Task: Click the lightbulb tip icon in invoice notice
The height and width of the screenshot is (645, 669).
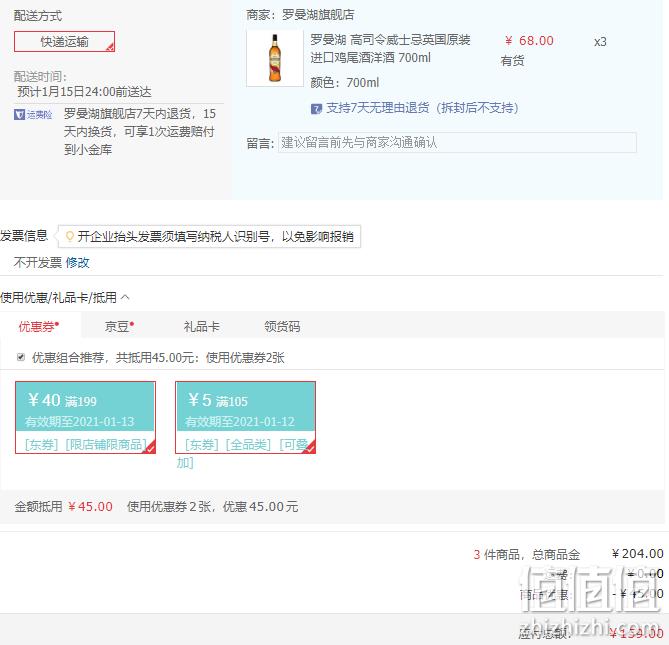Action: [70, 236]
